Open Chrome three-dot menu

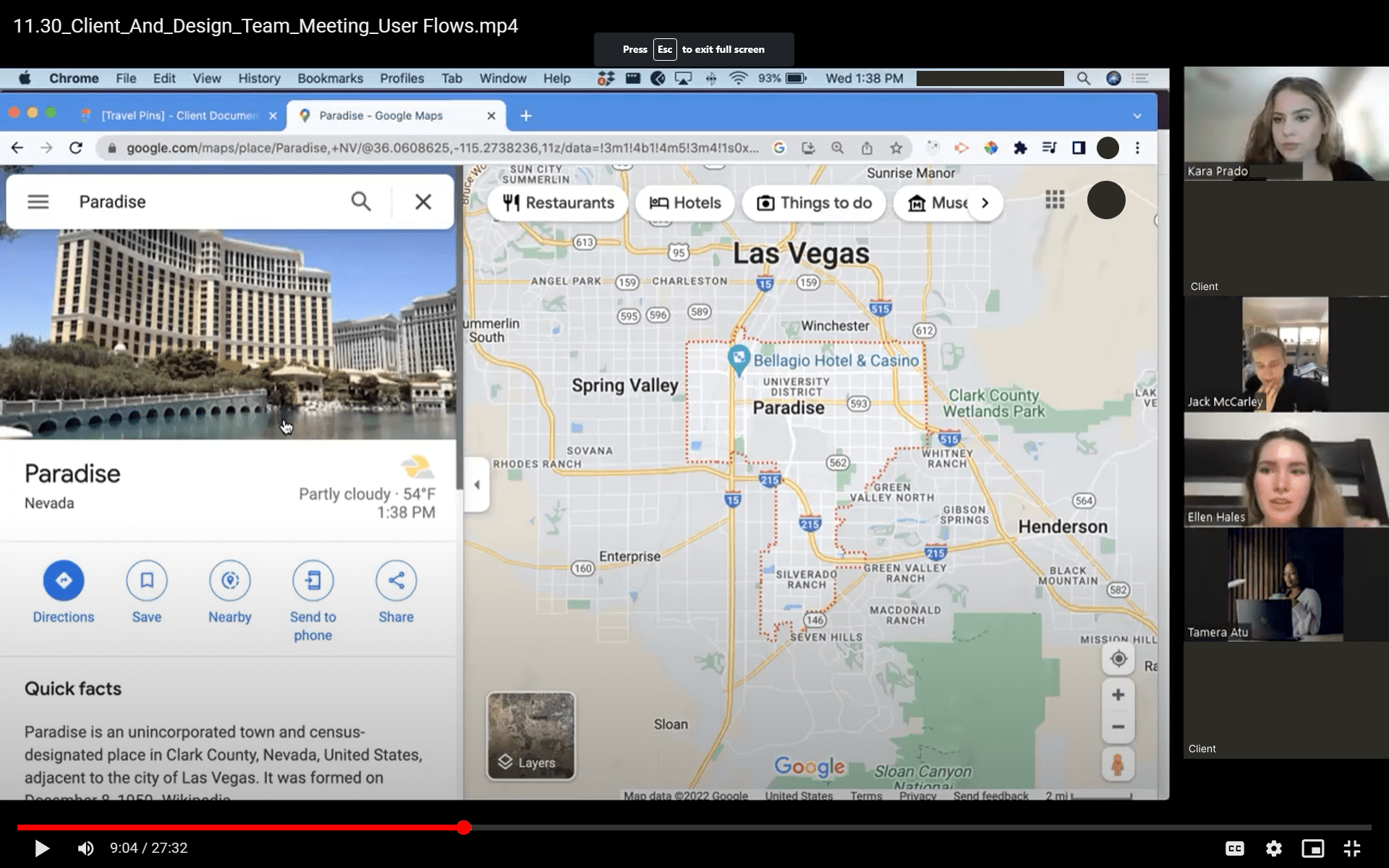pos(1137,148)
